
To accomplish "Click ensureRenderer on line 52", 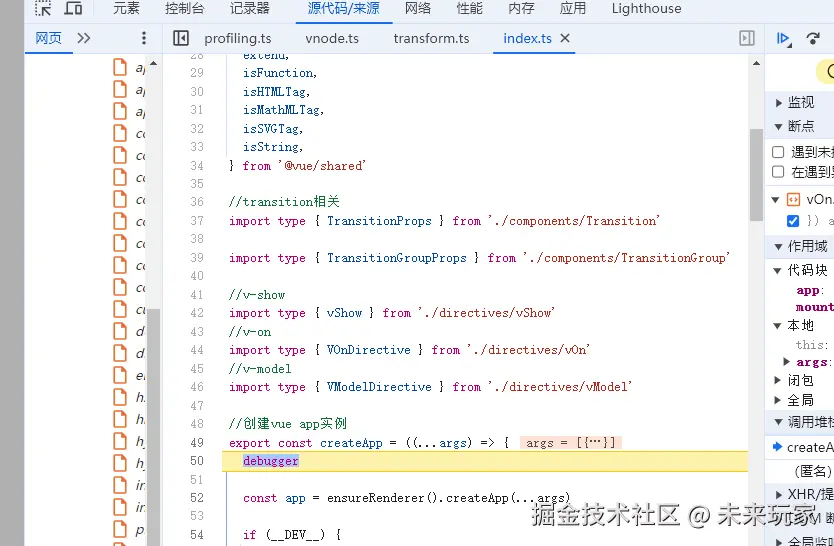I will 376,498.
